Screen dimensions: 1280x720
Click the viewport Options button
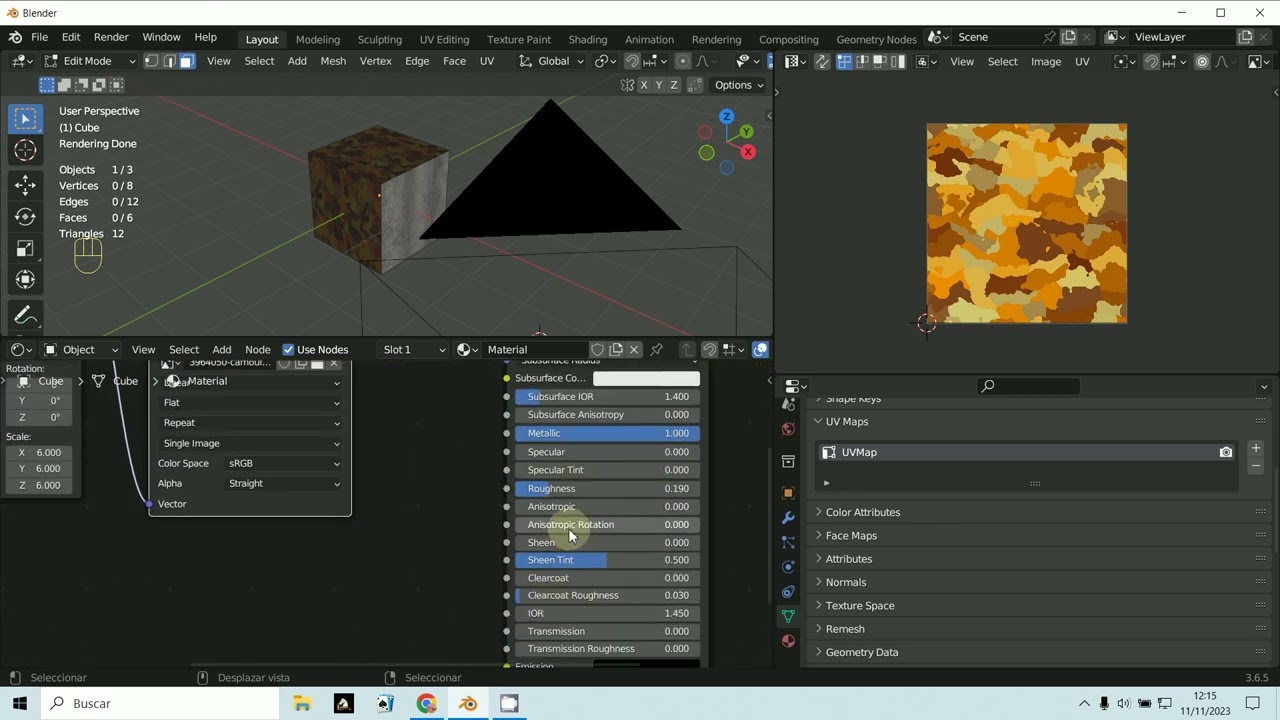coord(739,85)
